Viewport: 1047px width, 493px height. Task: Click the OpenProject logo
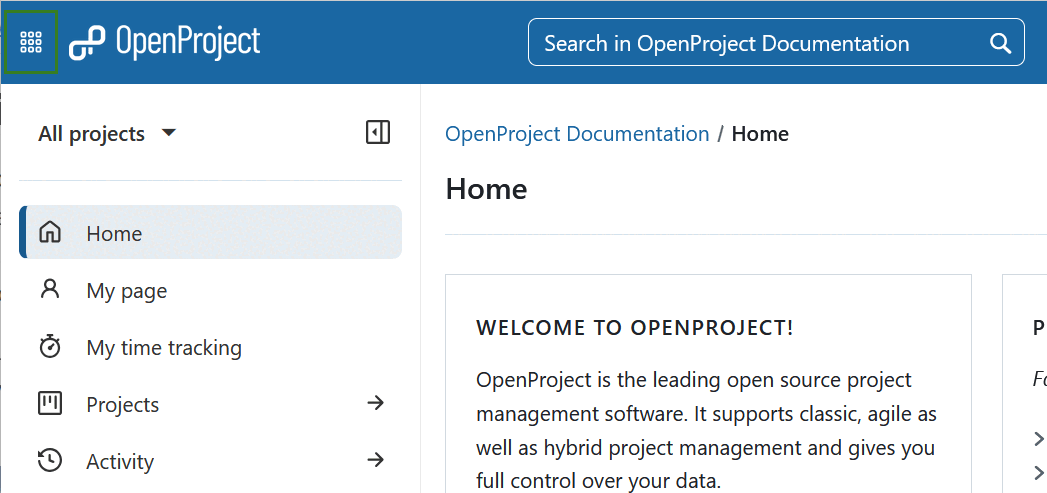(165, 42)
